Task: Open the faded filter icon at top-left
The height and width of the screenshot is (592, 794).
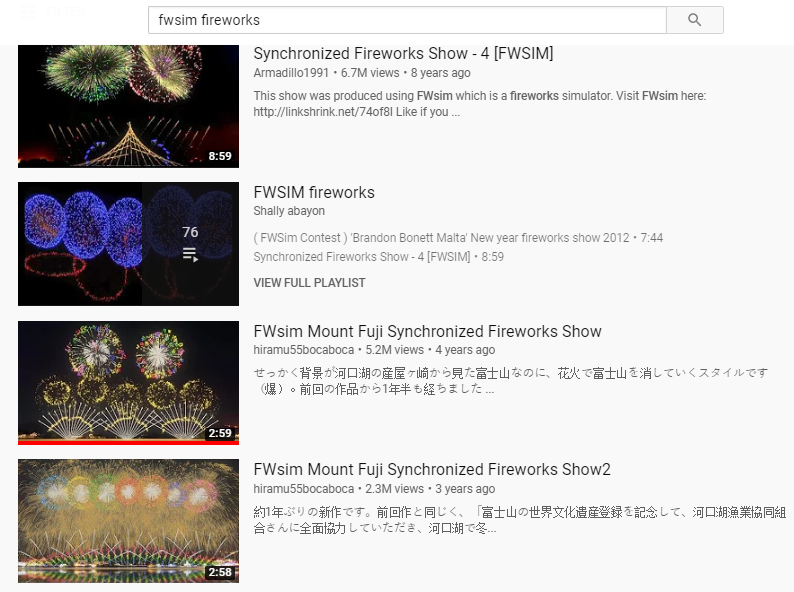Action: [x=28, y=11]
